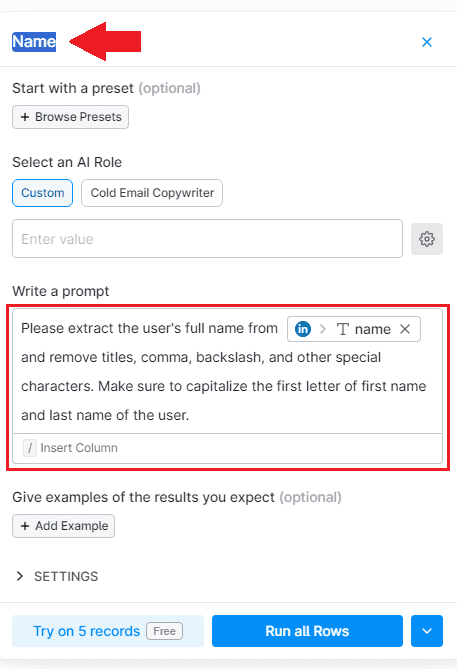Expand the SETTINGS section
This screenshot has width=457, height=669.
tap(56, 576)
